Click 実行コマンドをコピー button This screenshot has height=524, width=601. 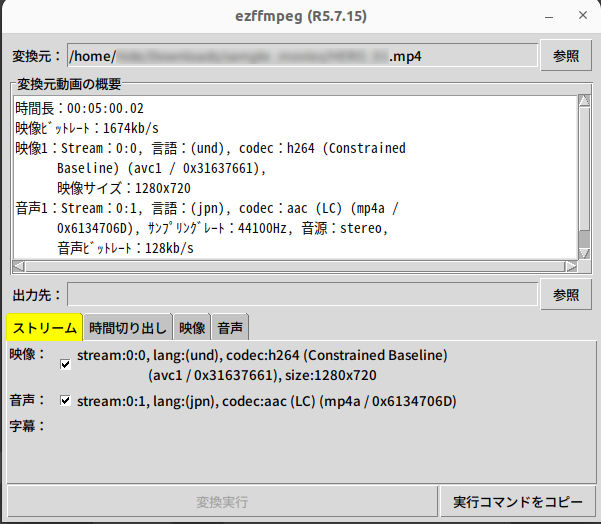coord(517,501)
